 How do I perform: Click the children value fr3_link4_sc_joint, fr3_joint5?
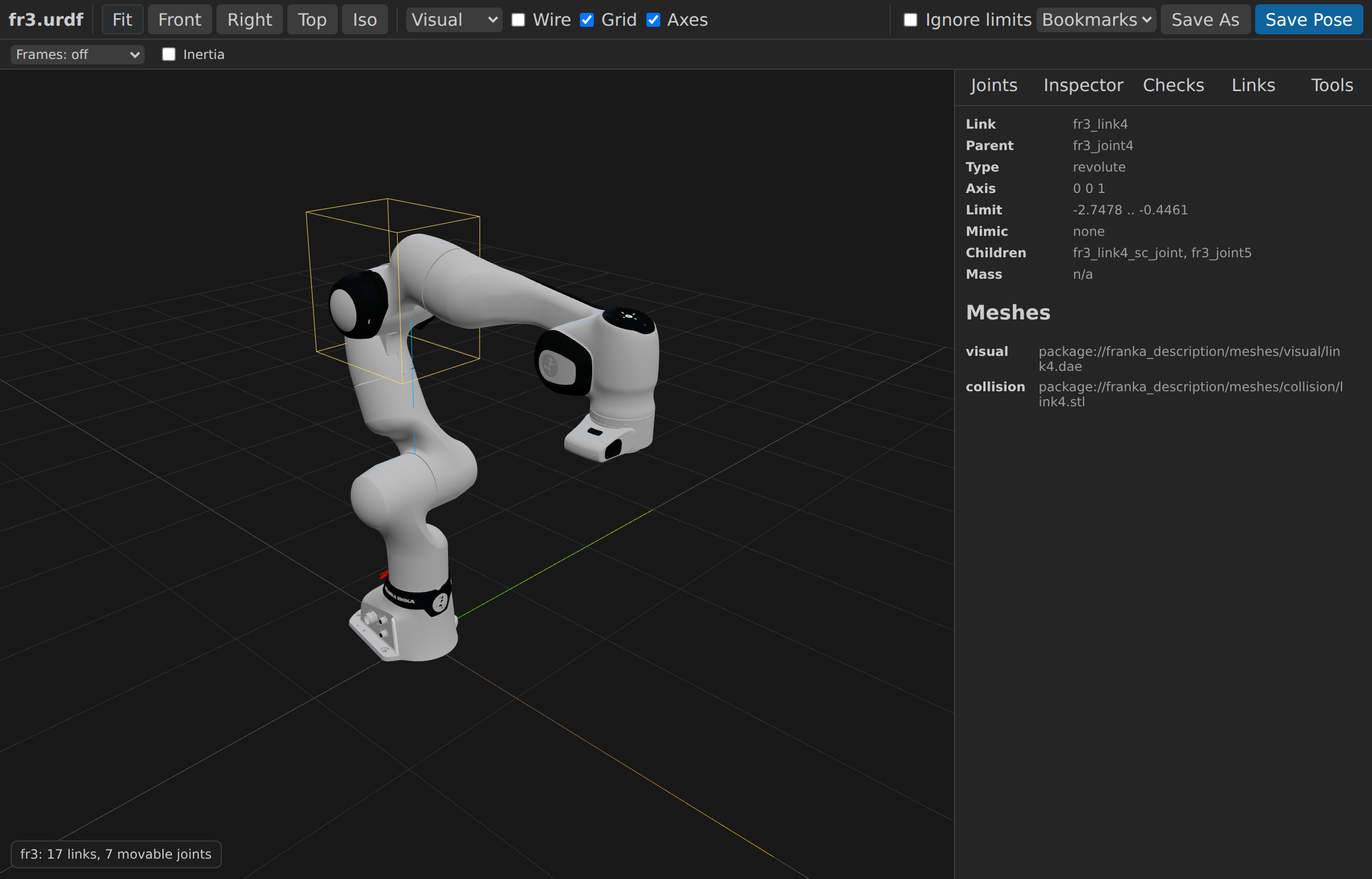(x=1161, y=252)
